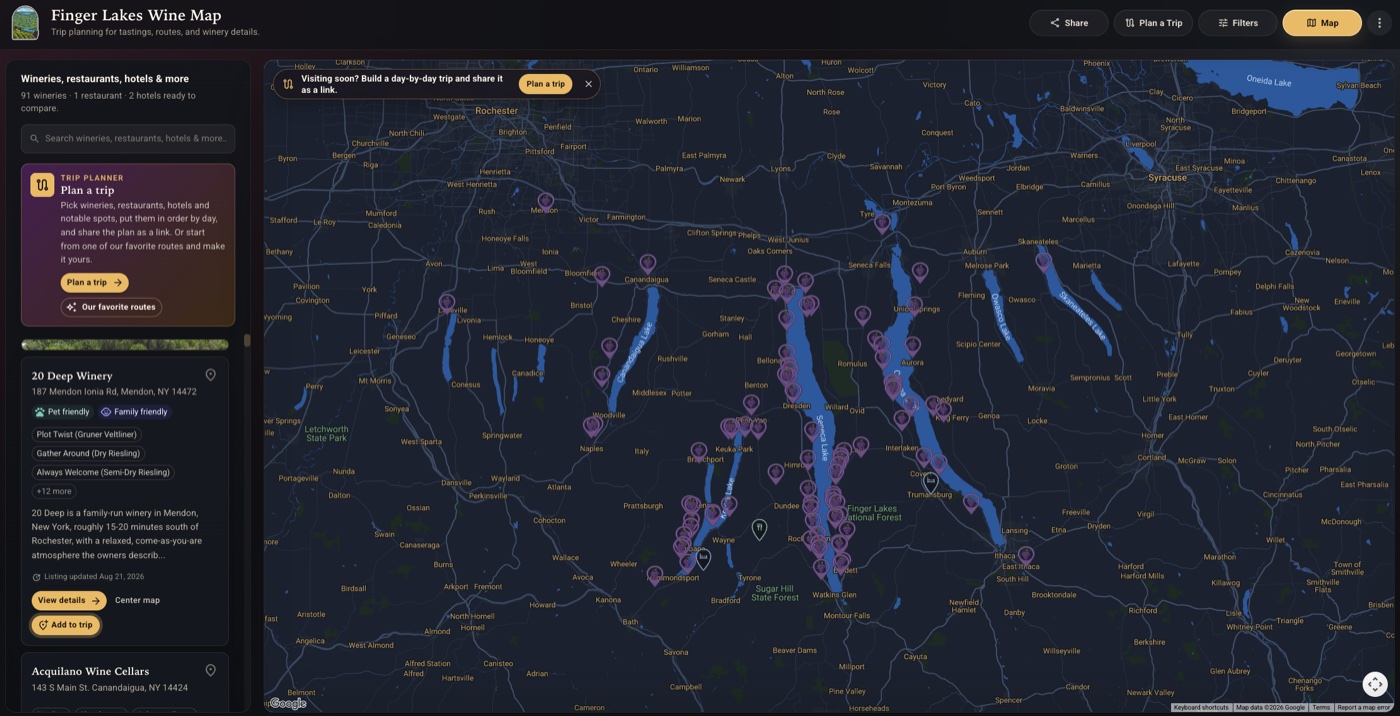The width and height of the screenshot is (1400, 716).
Task: Click the winery marker near Lakeville
Action: (447, 302)
